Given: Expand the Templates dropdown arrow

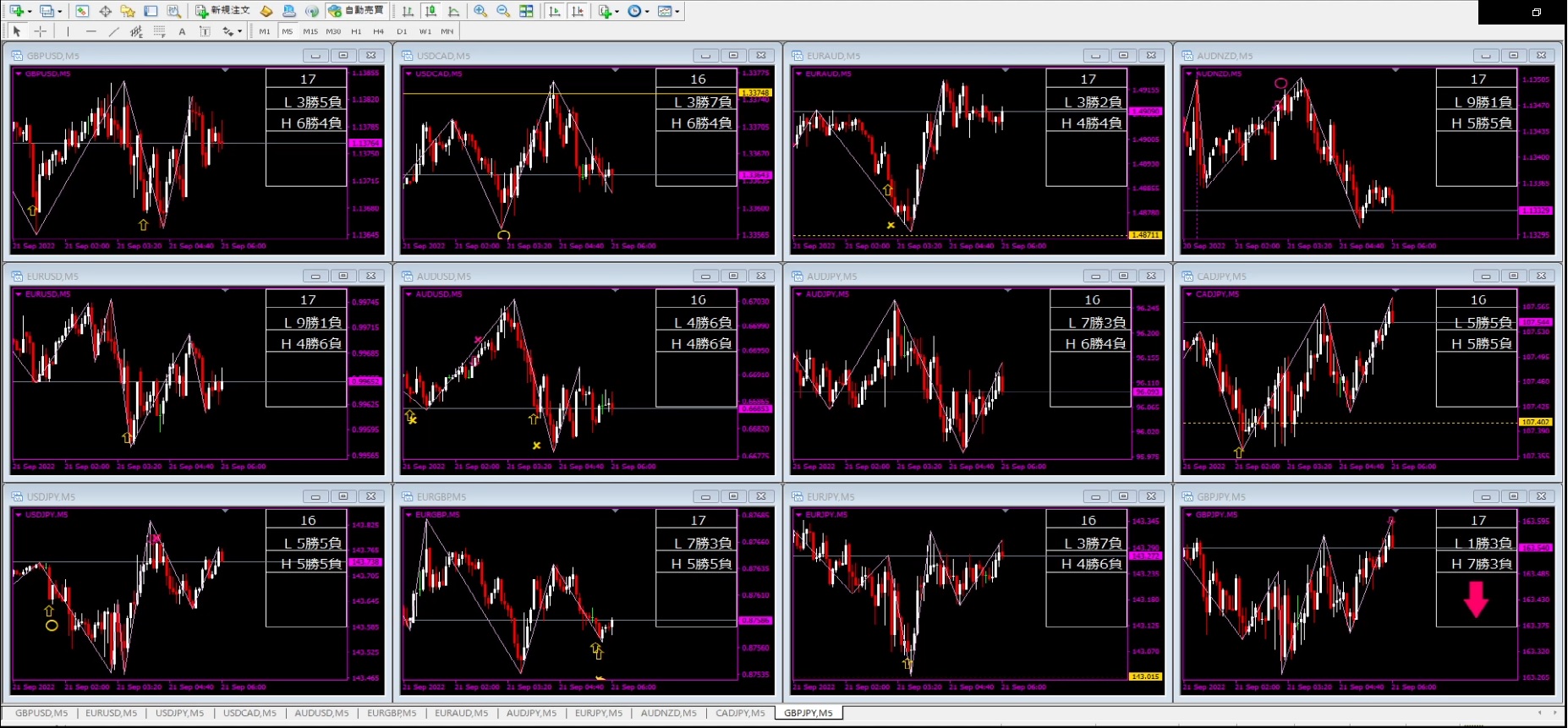Looking at the screenshot, I should [677, 11].
